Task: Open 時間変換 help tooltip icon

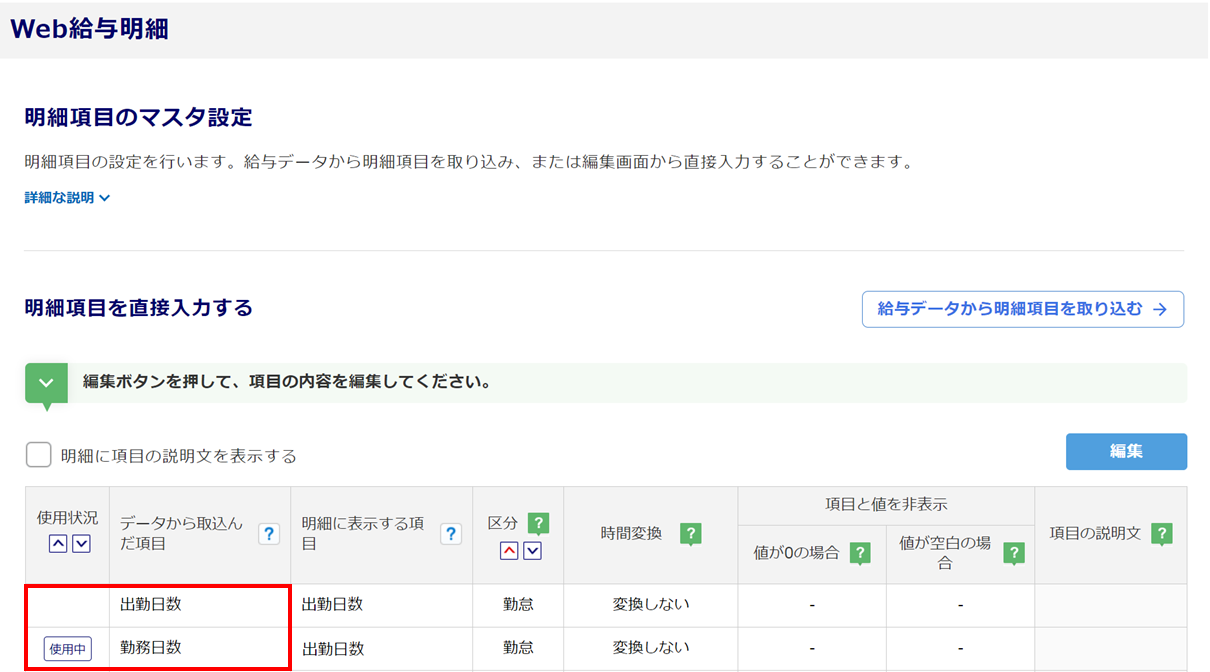Action: point(690,534)
